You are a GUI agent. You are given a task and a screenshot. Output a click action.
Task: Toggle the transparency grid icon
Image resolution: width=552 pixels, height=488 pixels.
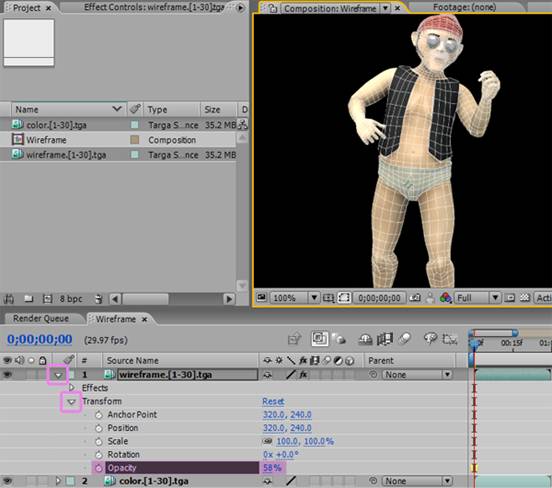pos(525,298)
